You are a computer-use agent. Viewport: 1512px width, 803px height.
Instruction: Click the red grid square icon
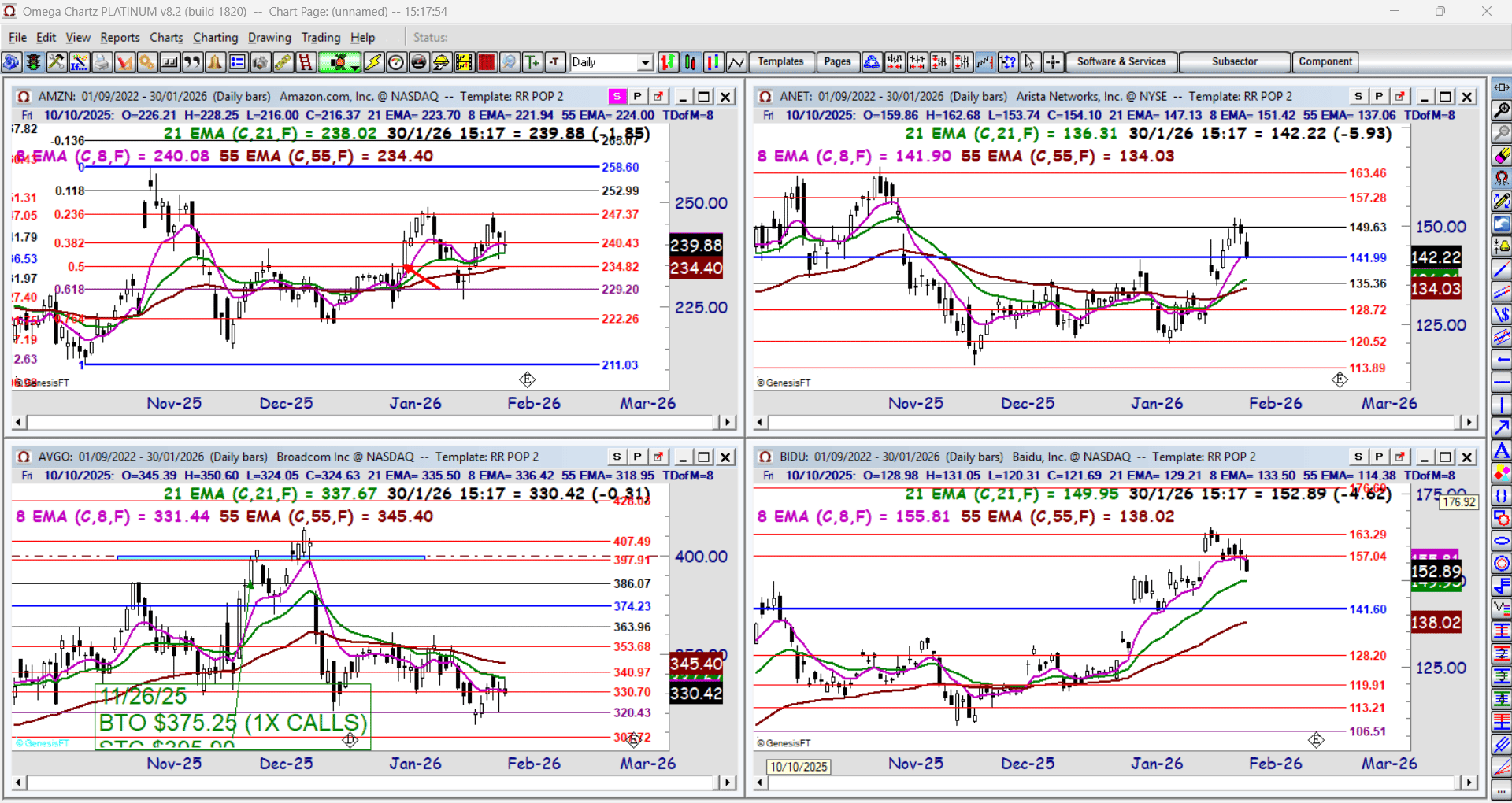point(487,62)
